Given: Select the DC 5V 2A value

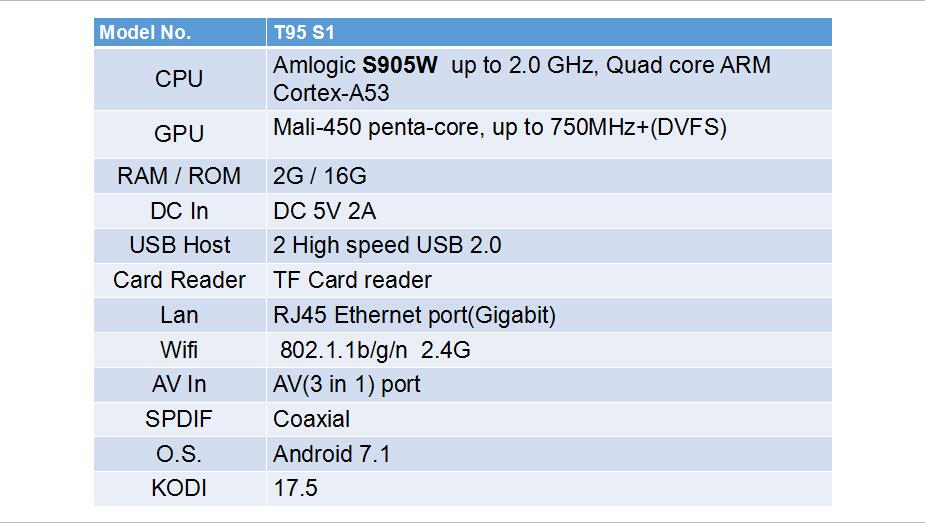Looking at the screenshot, I should (x=324, y=211).
